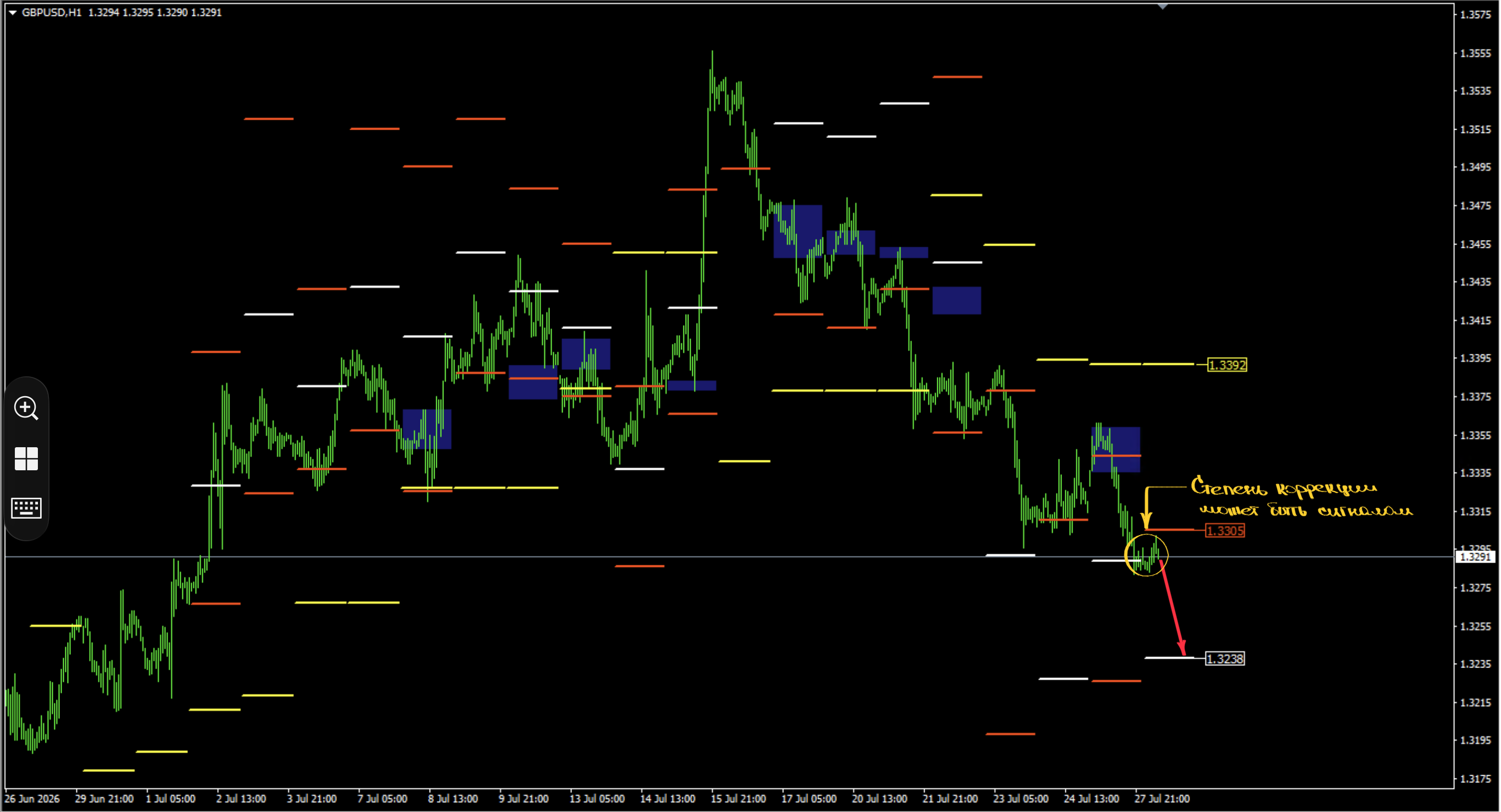1501x812 pixels.
Task: Click the 15 Jul 21:00 time label
Action: coord(738,799)
